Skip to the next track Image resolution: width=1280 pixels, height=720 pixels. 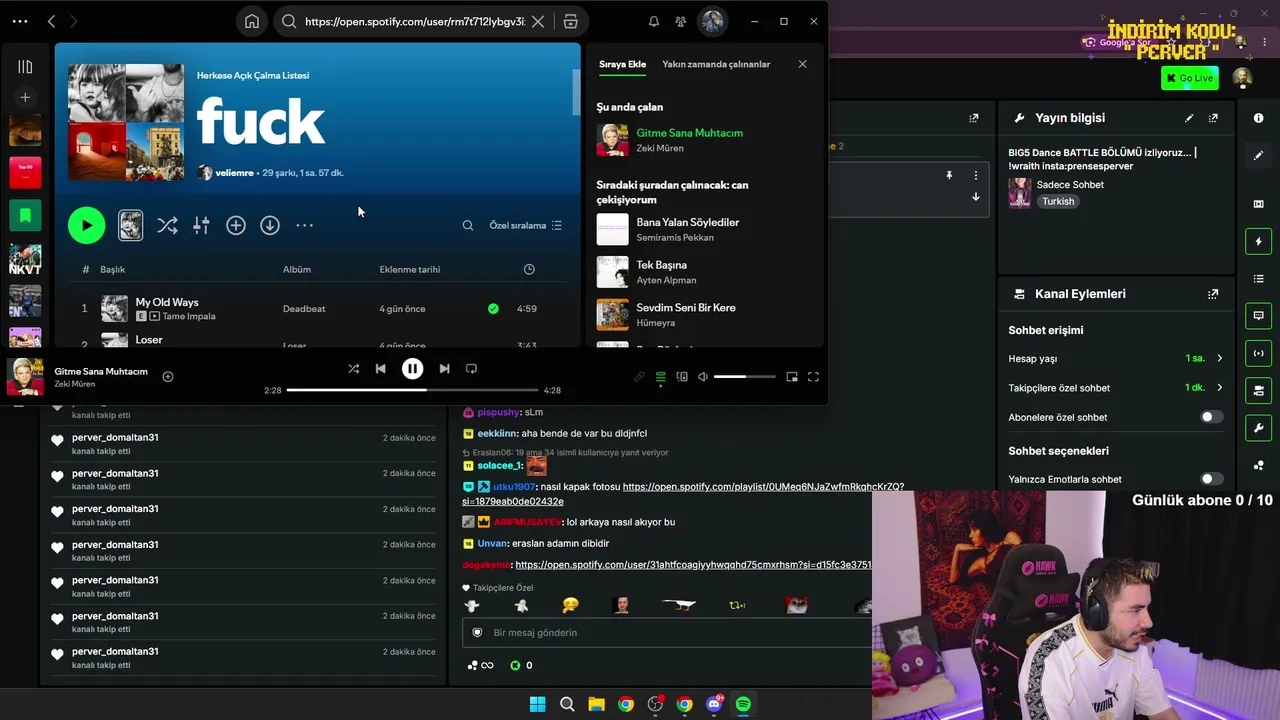(444, 369)
